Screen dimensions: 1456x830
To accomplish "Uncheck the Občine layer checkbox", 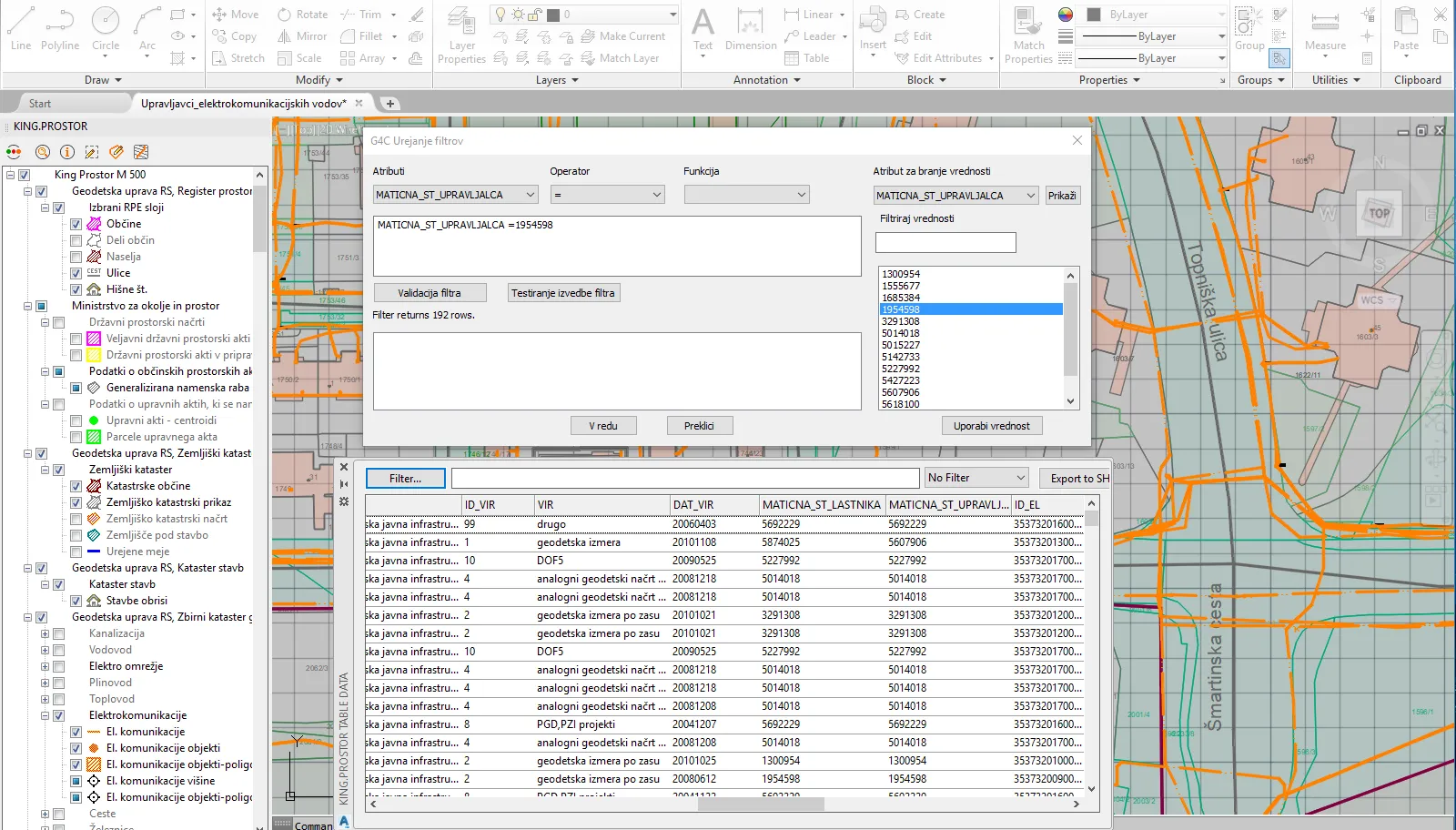I will [x=76, y=224].
